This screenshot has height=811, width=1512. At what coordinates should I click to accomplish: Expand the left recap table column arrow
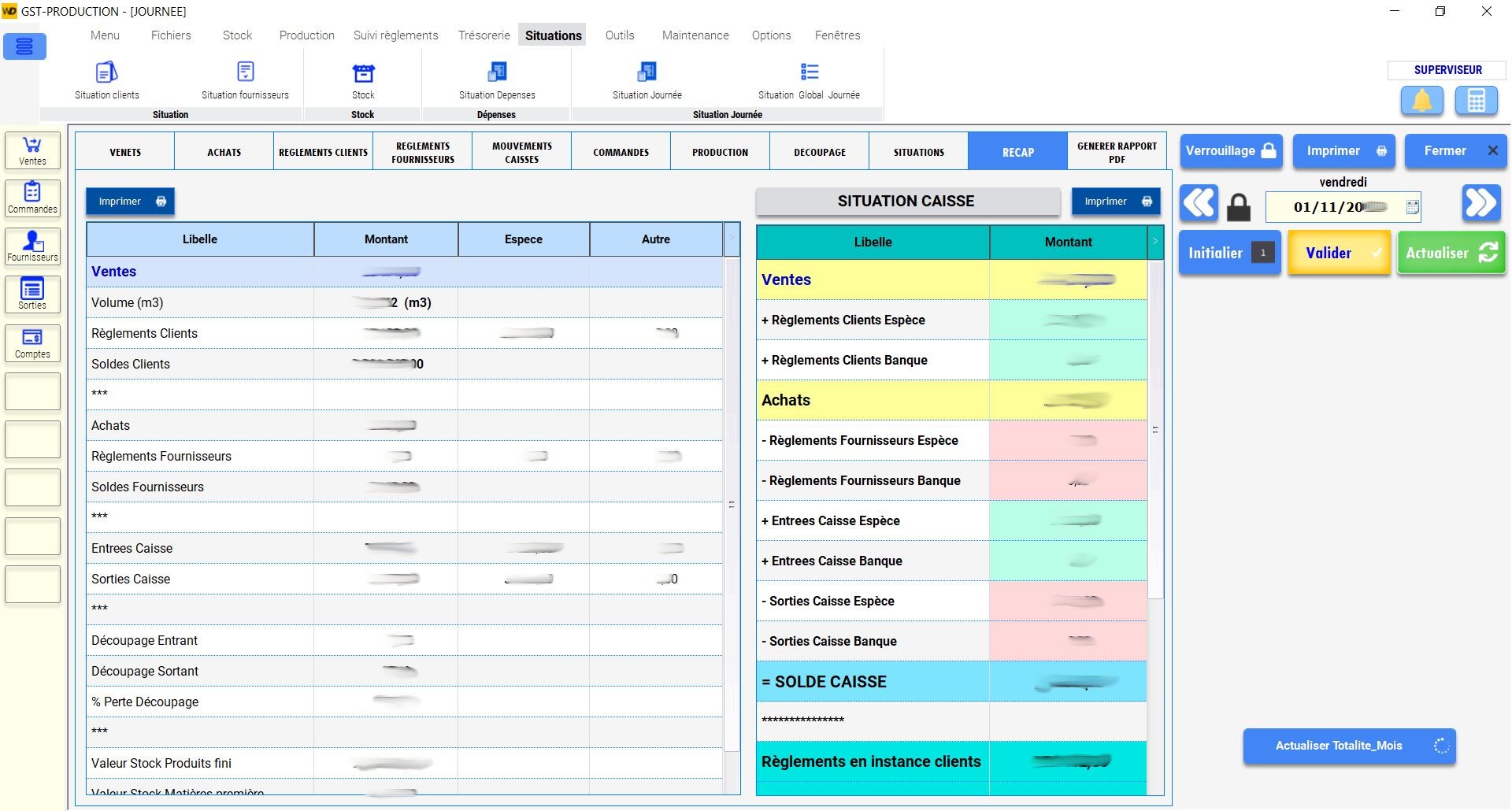(732, 239)
